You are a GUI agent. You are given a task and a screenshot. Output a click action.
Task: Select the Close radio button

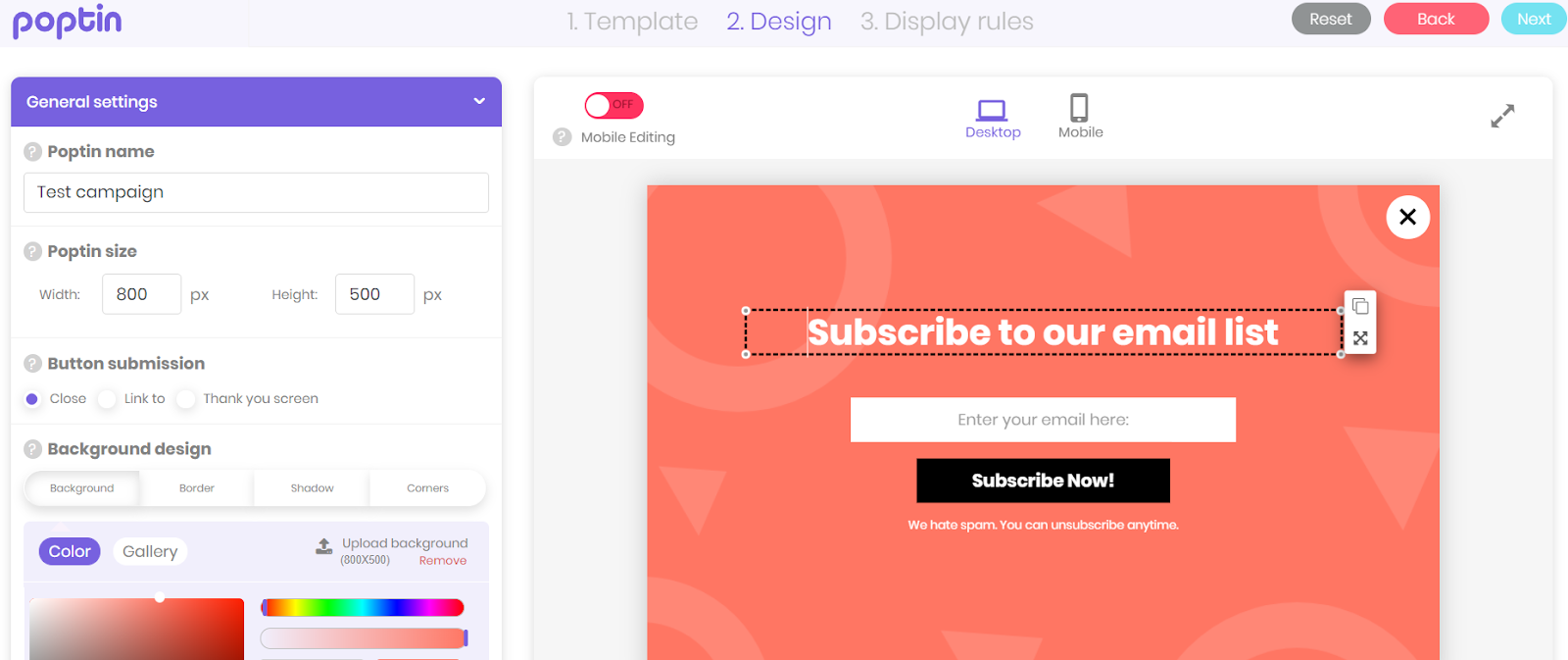click(x=32, y=399)
